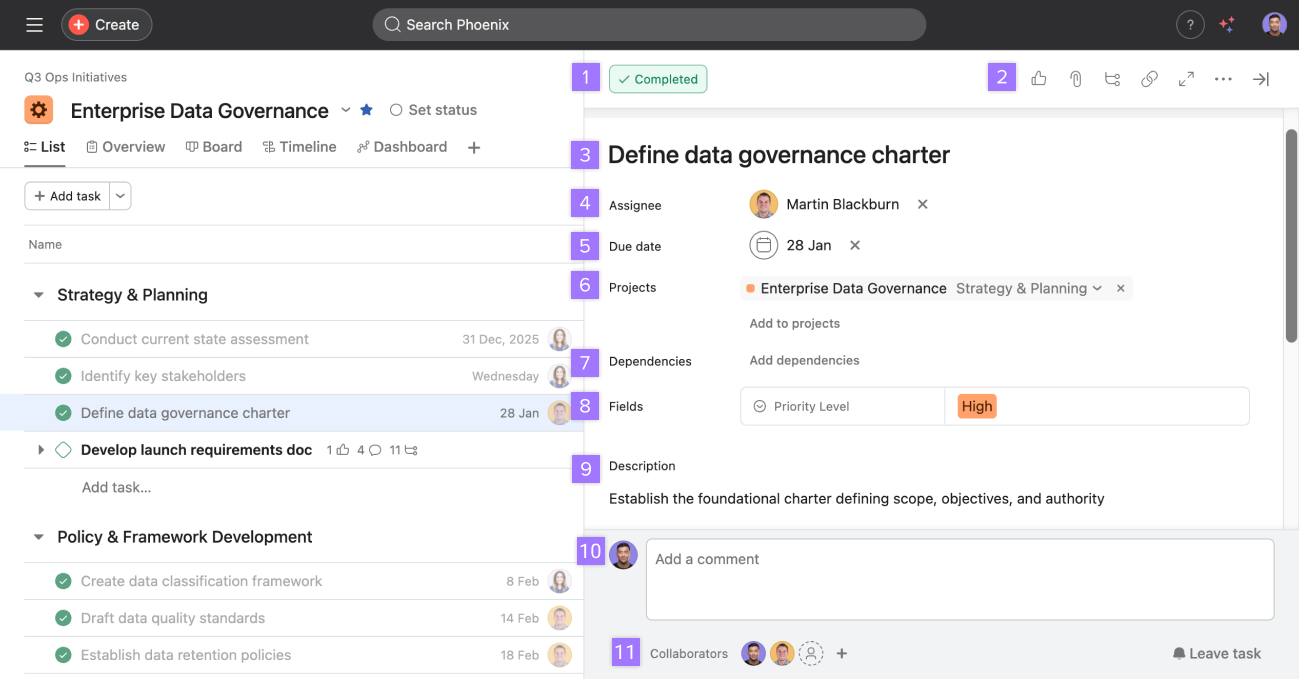
Task: Click the High priority level tag
Action: (x=976, y=406)
